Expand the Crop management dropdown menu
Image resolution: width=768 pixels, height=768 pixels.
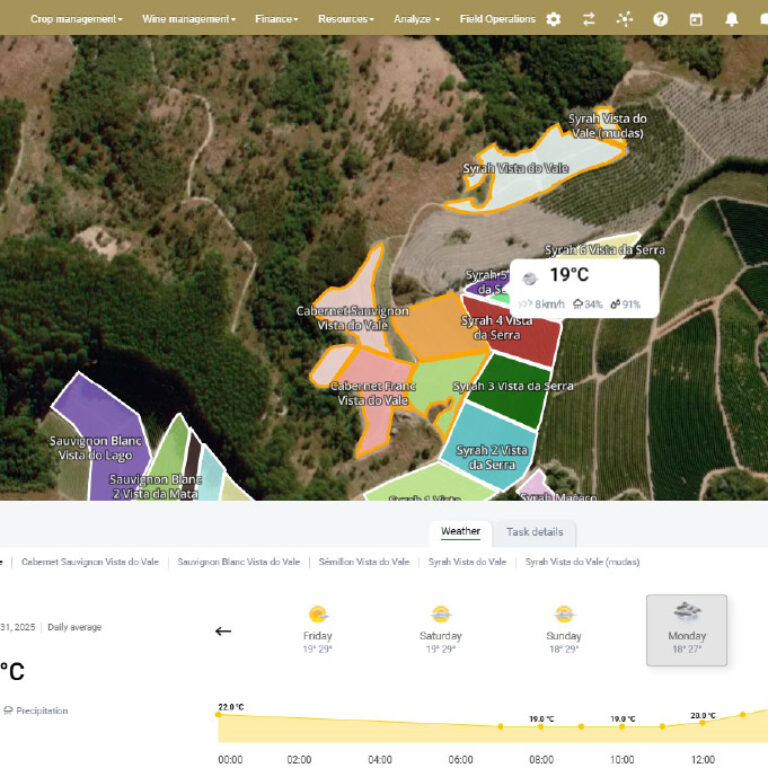(76, 19)
